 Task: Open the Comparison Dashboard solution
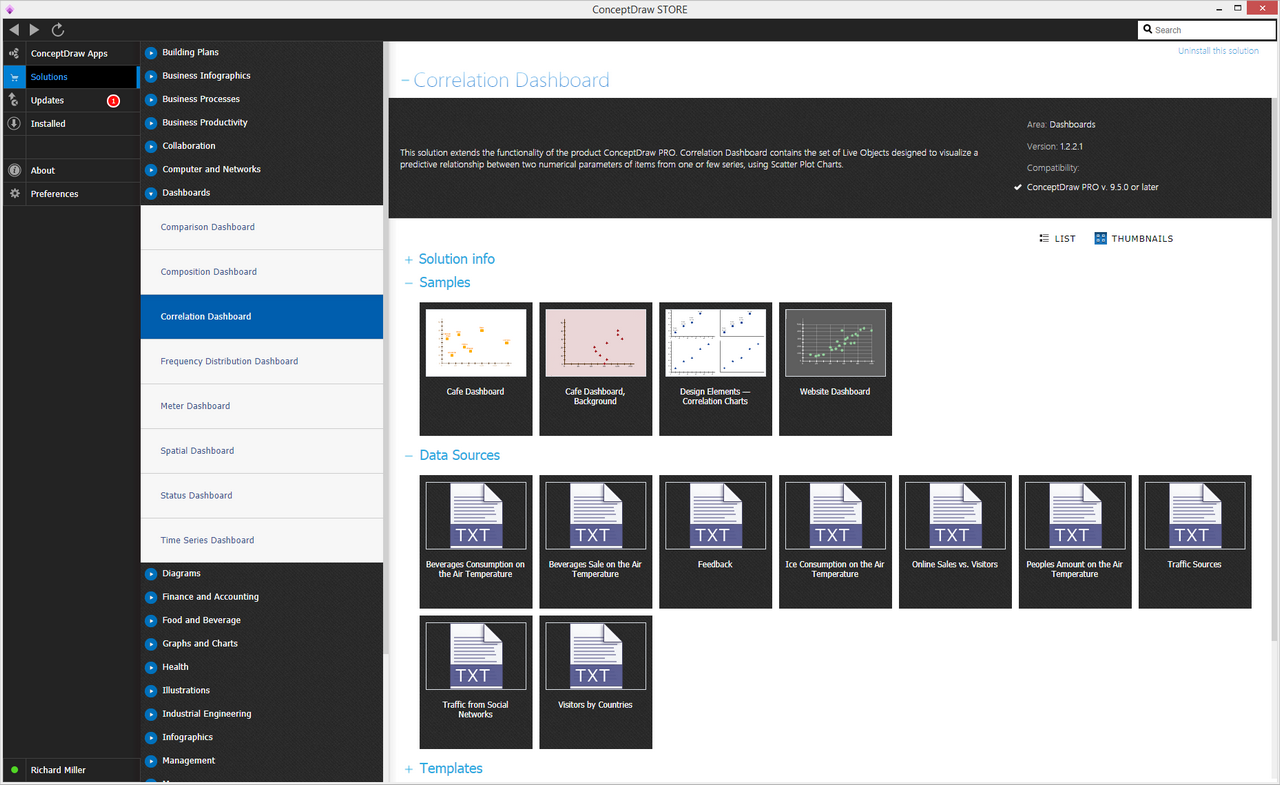(x=262, y=227)
